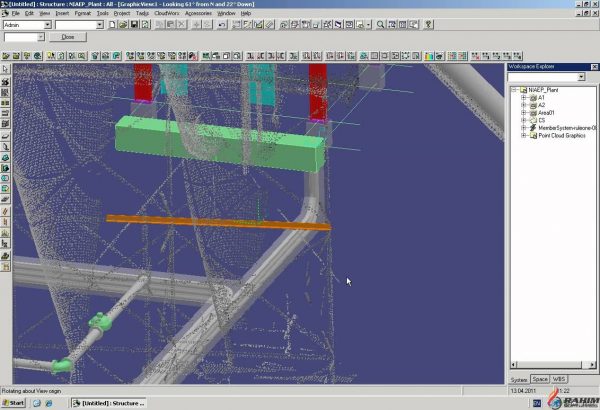Click the Internet Explorer quick launch icon

49,403
